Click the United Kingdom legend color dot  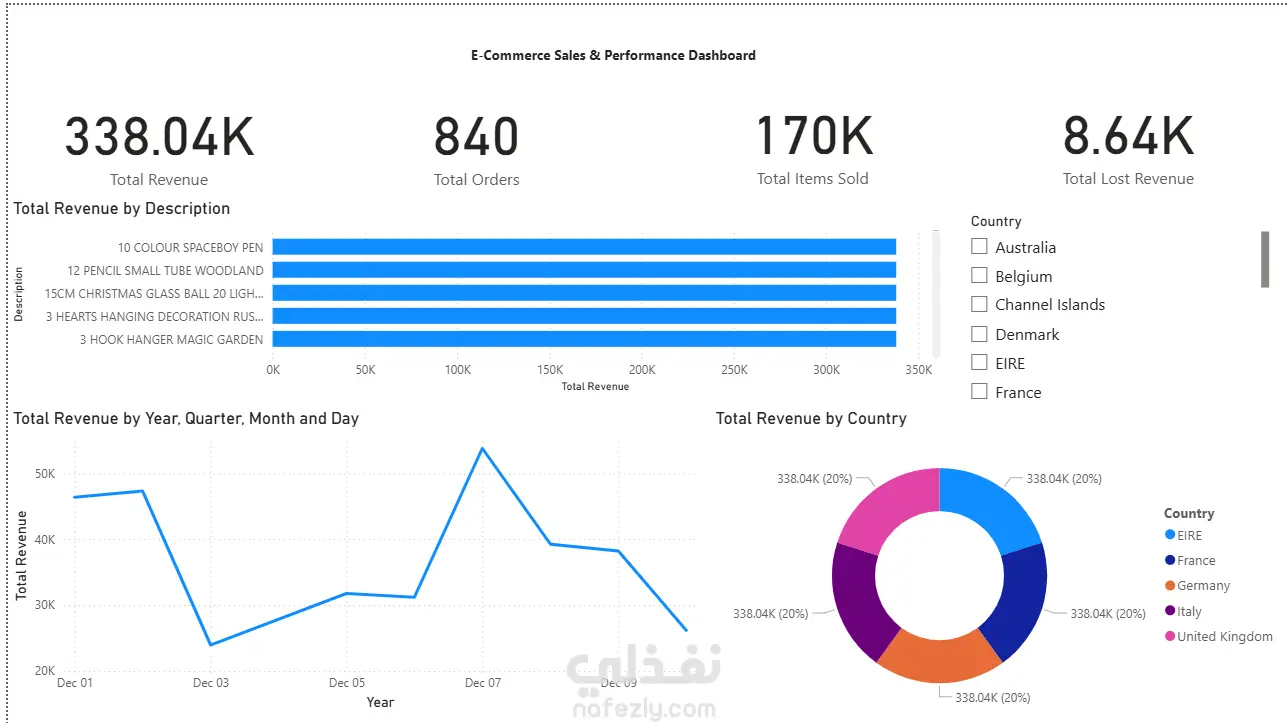click(1170, 636)
